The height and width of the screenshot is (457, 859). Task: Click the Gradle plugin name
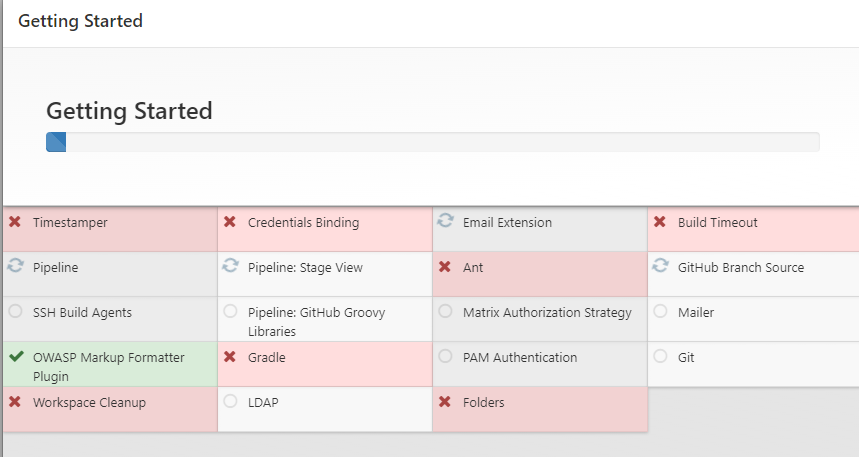(x=267, y=357)
